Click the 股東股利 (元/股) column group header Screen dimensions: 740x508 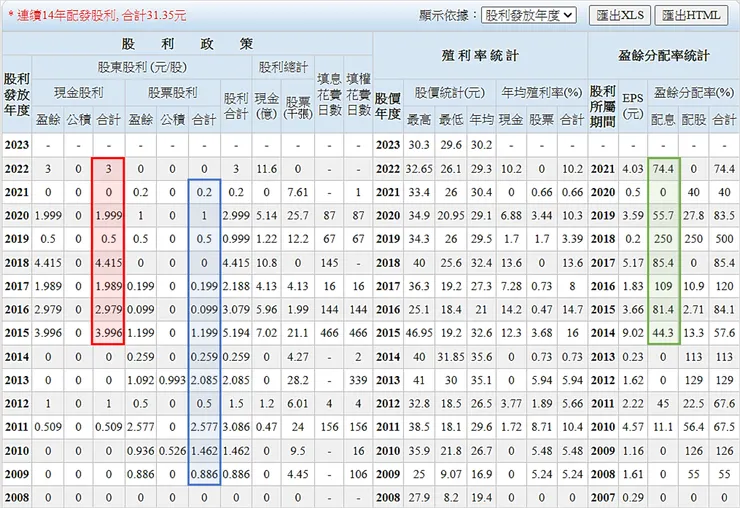142,68
